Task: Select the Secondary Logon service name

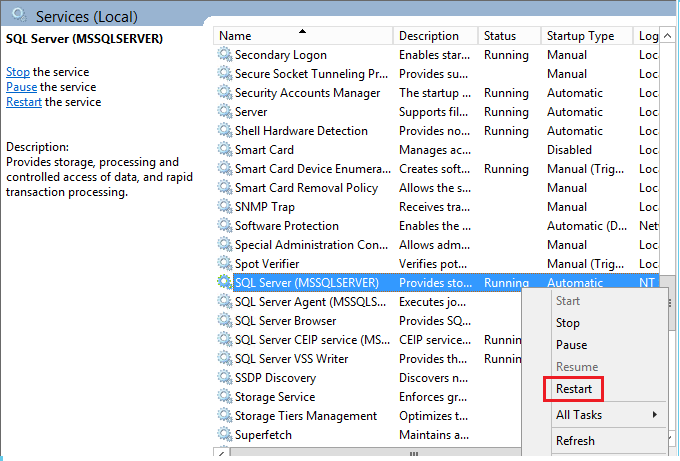Action: click(281, 55)
